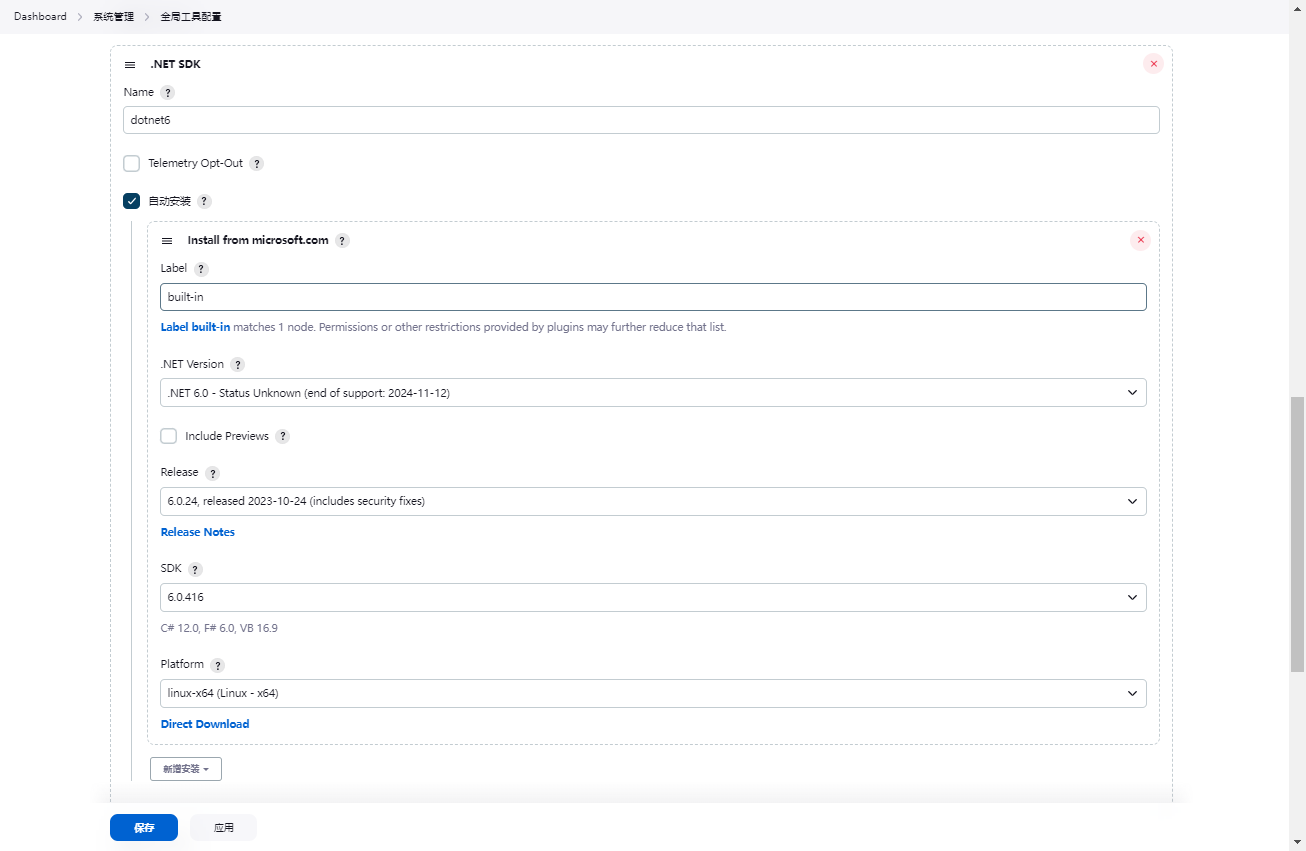Remove the Install from microsoft.com installer
Screen dimensions: 1306x851
click(1140, 241)
